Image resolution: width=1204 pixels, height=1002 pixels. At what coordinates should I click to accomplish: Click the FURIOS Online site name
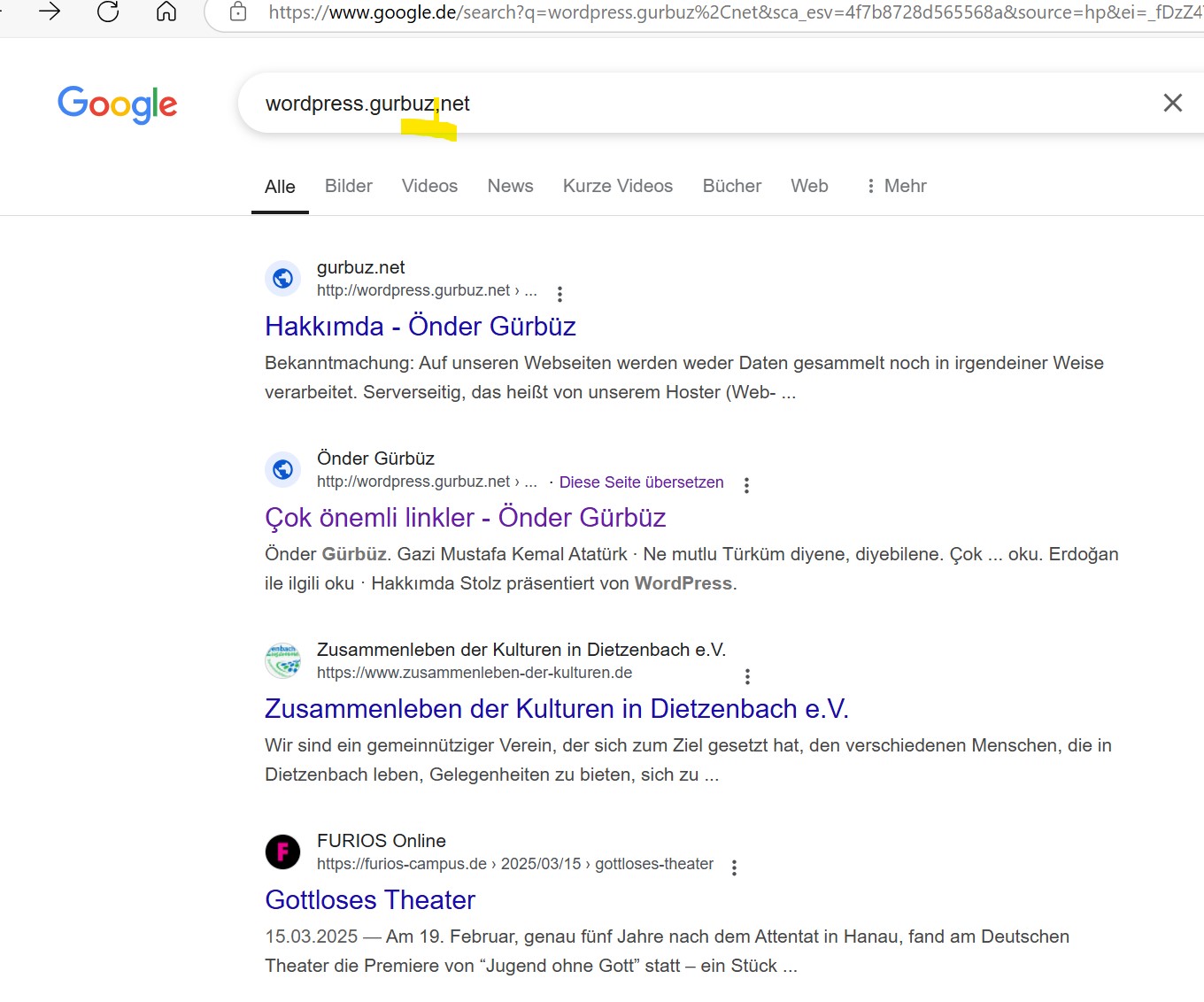click(x=382, y=841)
